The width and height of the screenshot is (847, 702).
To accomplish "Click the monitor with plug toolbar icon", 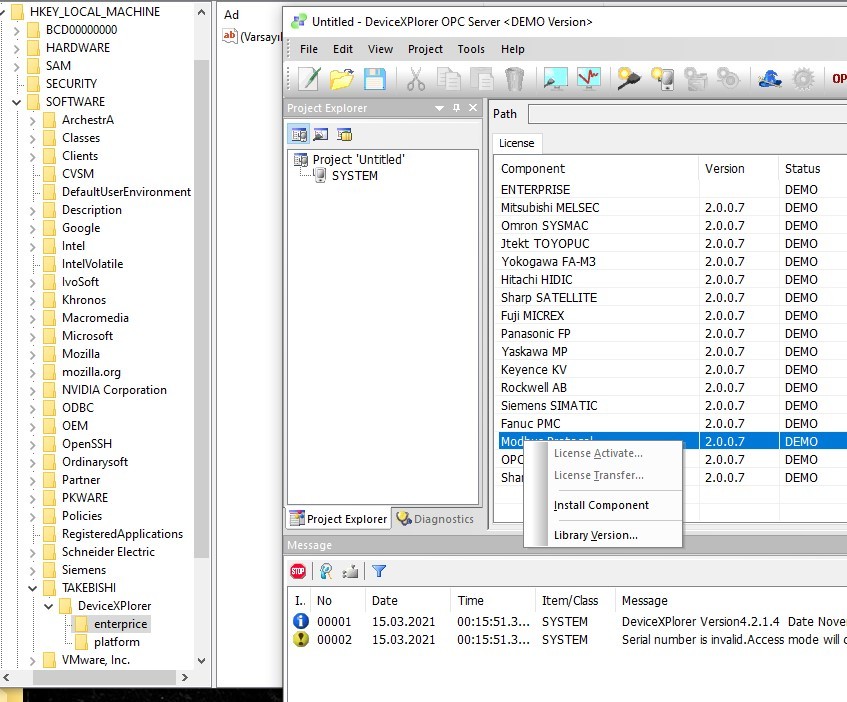I will coord(555,79).
